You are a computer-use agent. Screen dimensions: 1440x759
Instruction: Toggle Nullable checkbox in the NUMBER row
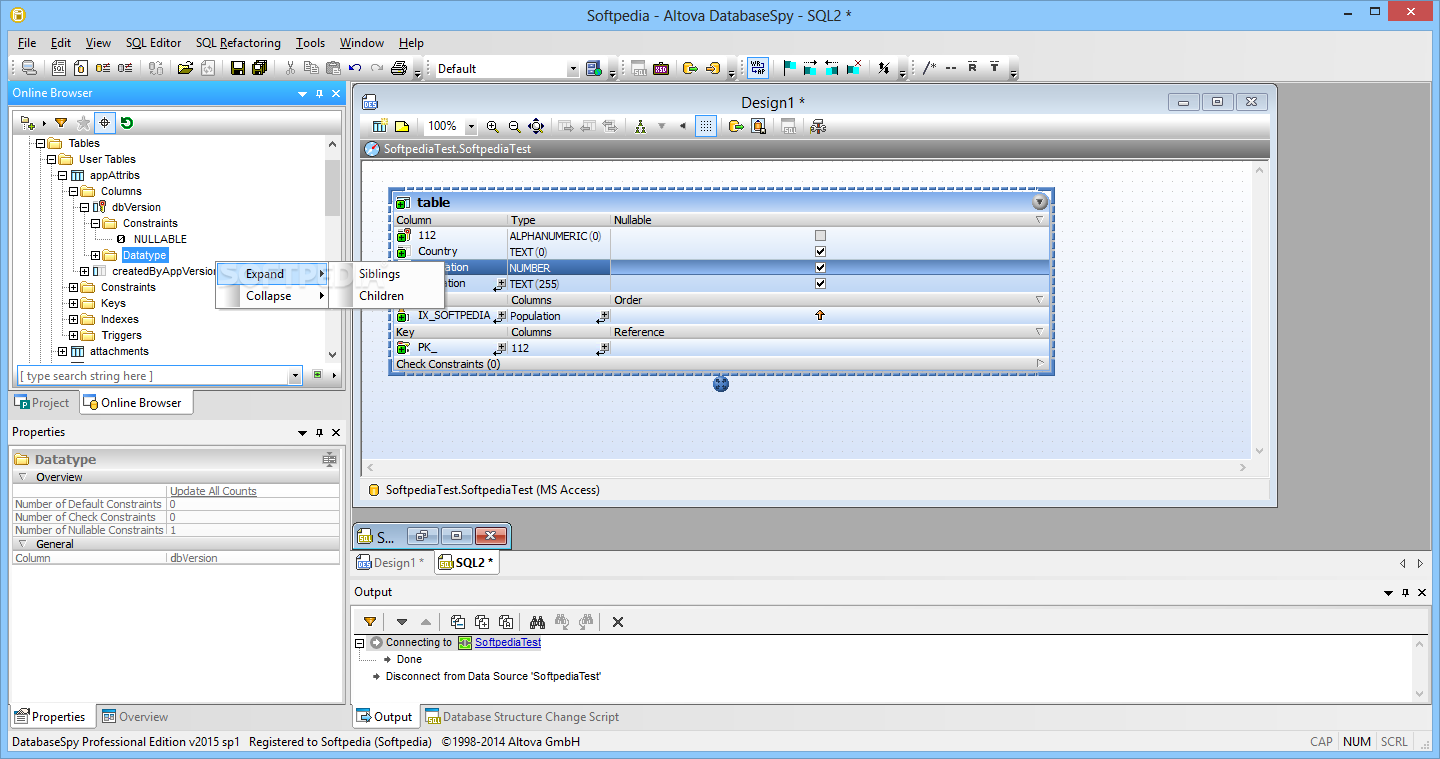click(x=820, y=268)
